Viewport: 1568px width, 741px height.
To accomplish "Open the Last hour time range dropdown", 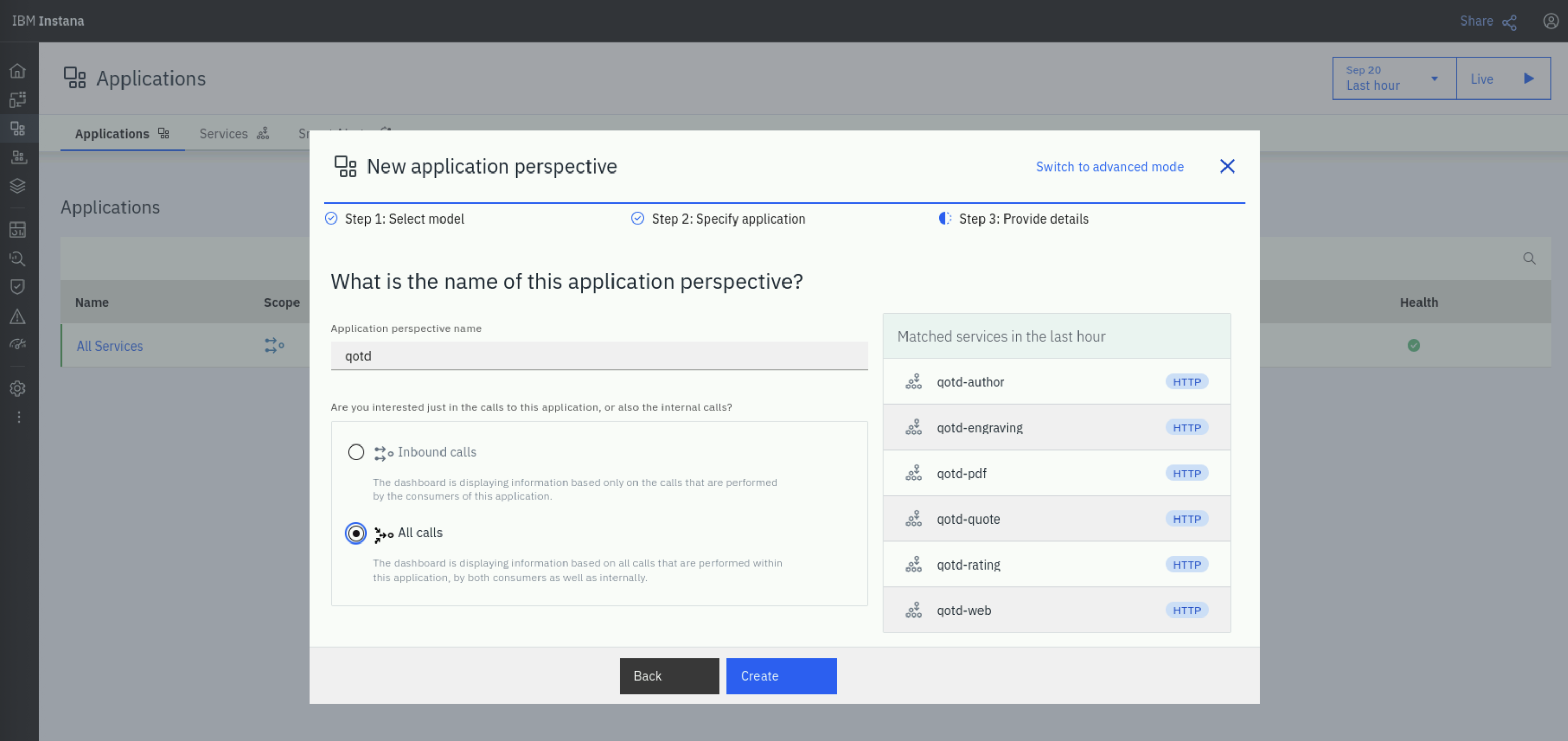I will pyautogui.click(x=1393, y=79).
